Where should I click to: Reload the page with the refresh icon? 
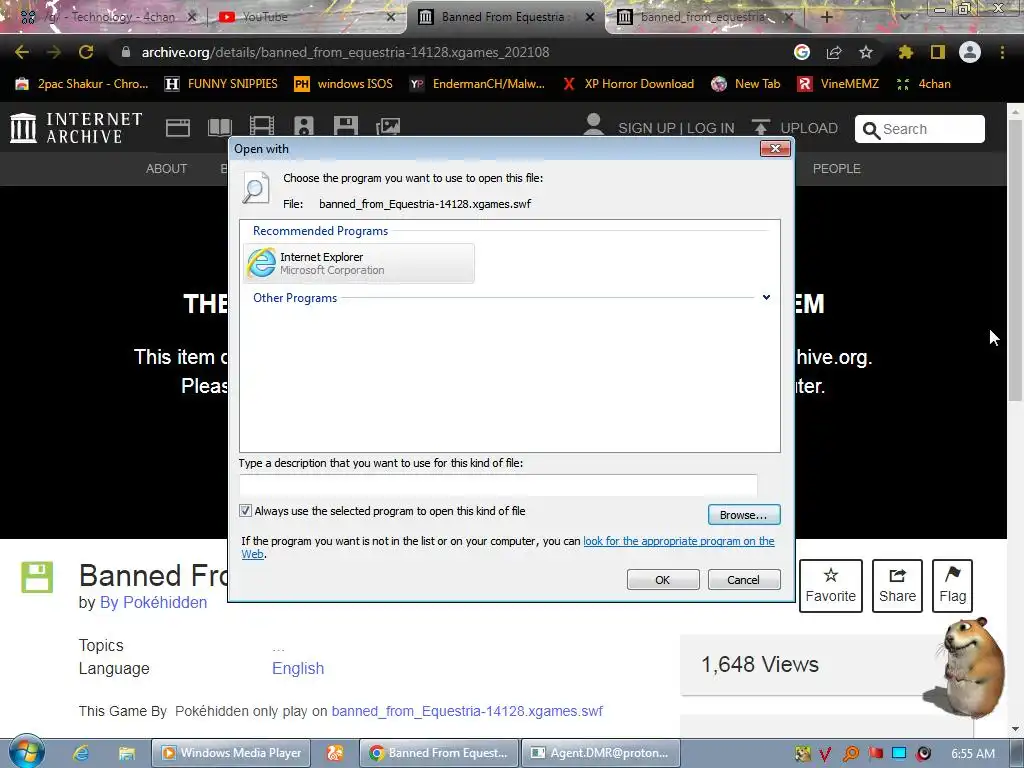point(86,52)
